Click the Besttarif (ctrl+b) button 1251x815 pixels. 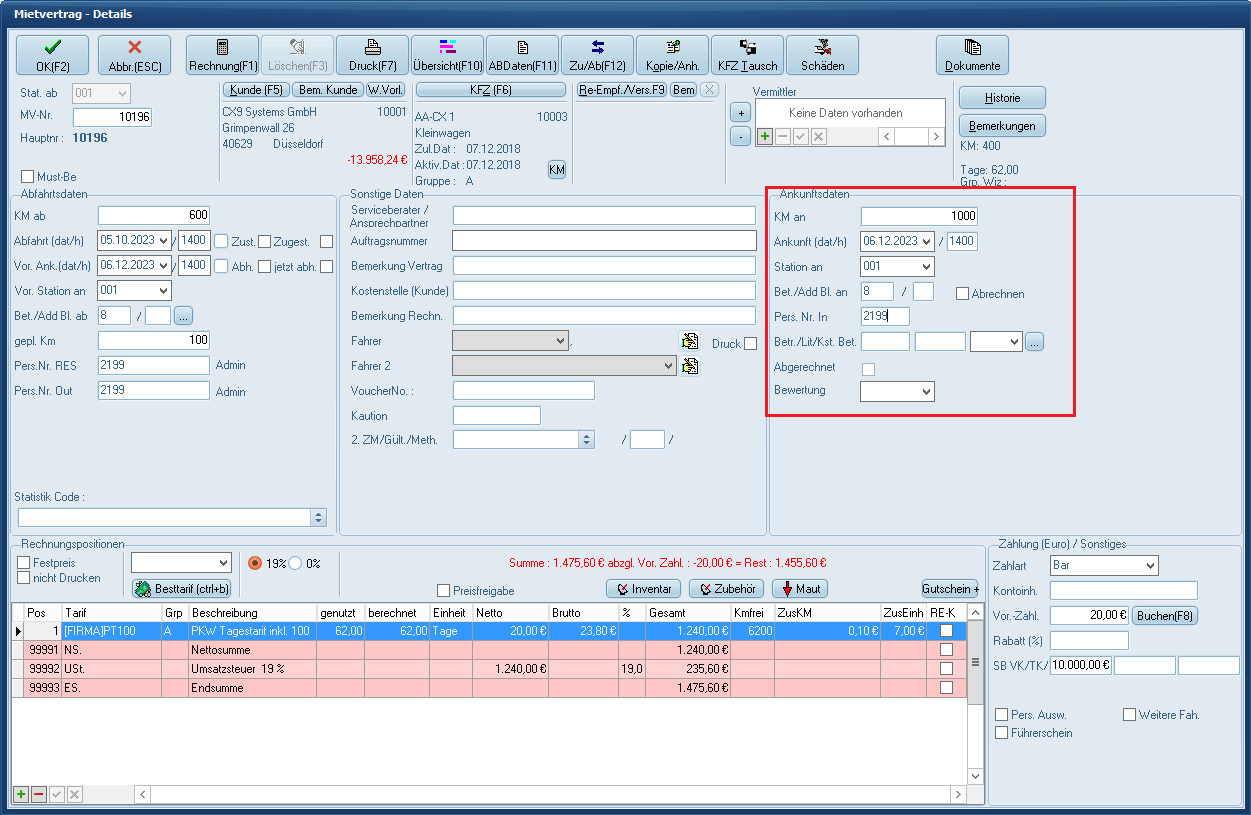tap(182, 589)
